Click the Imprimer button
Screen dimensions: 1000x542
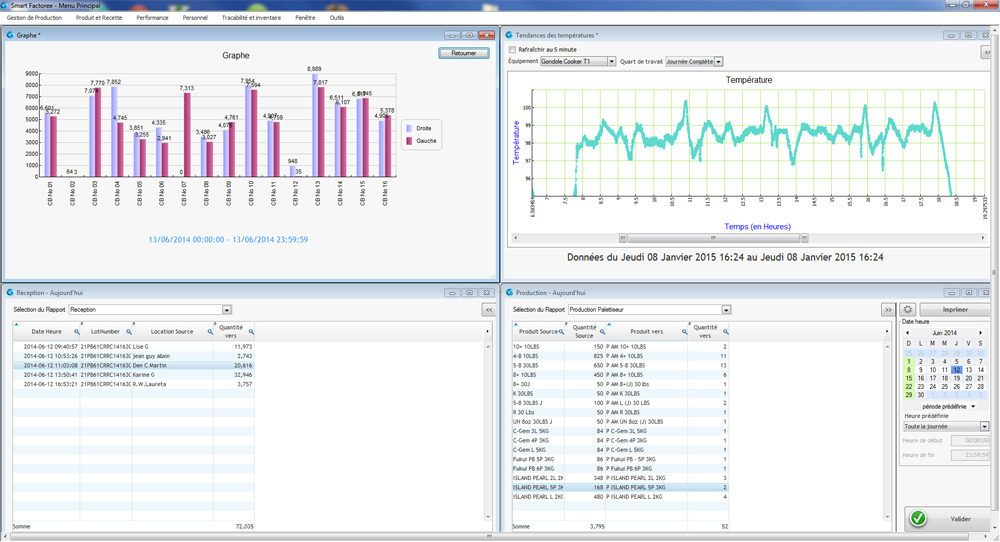click(x=955, y=309)
